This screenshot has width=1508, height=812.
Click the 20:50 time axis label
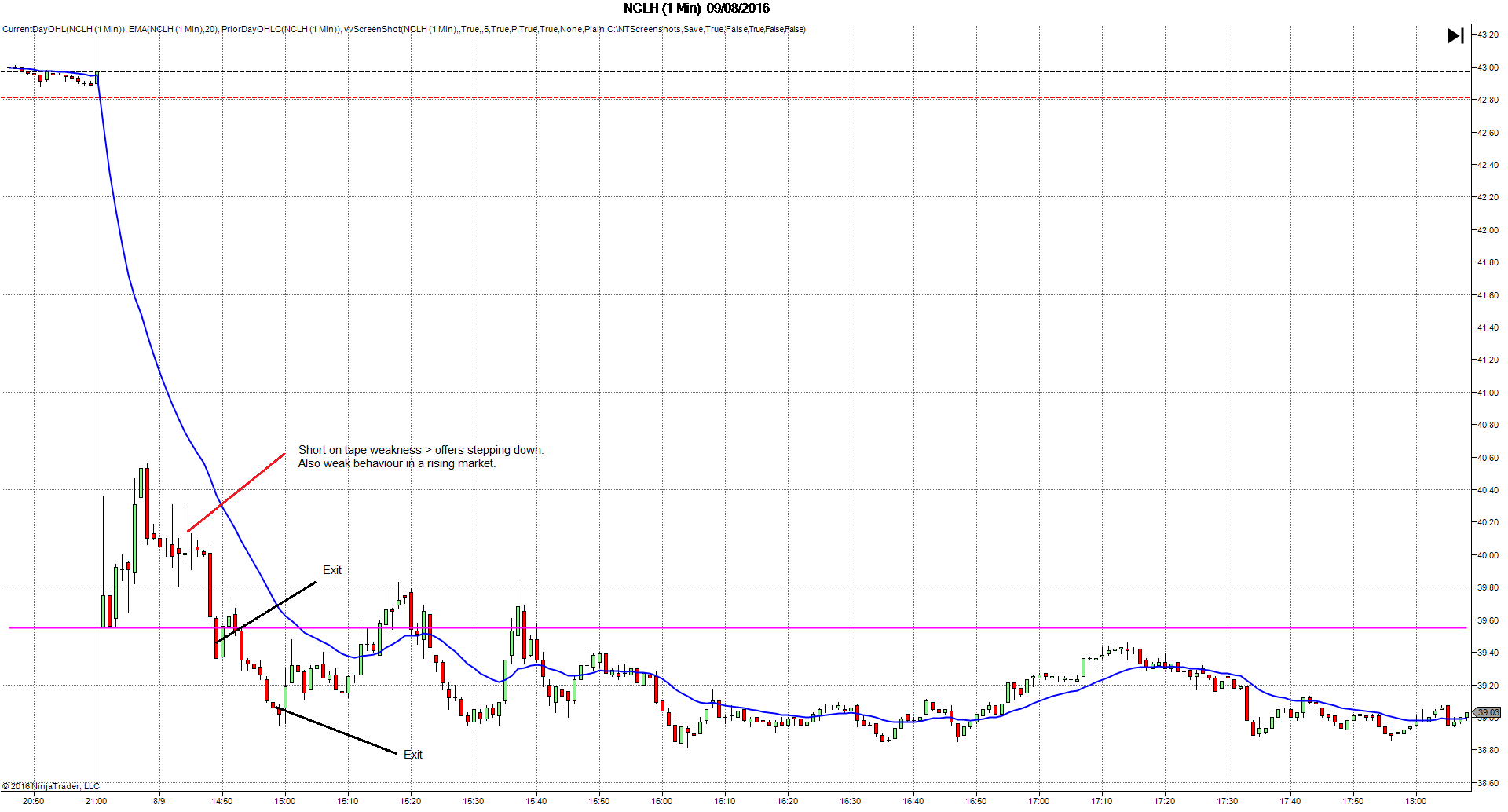(34, 801)
